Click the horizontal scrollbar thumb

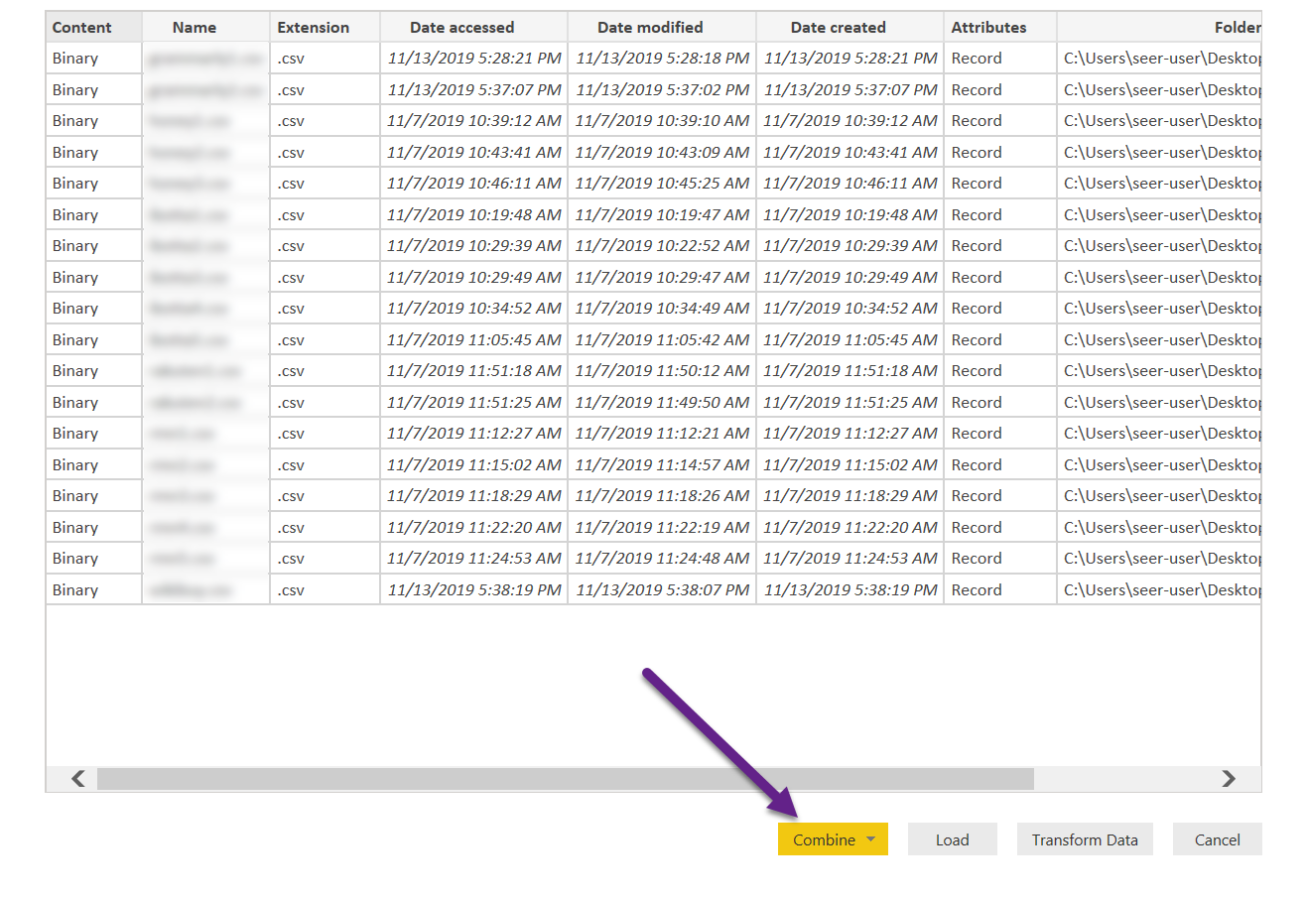[565, 779]
